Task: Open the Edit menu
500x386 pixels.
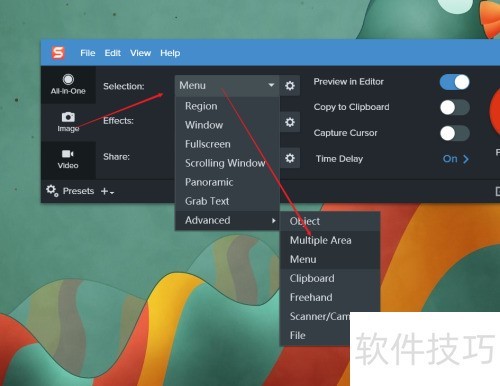Action: [113, 53]
